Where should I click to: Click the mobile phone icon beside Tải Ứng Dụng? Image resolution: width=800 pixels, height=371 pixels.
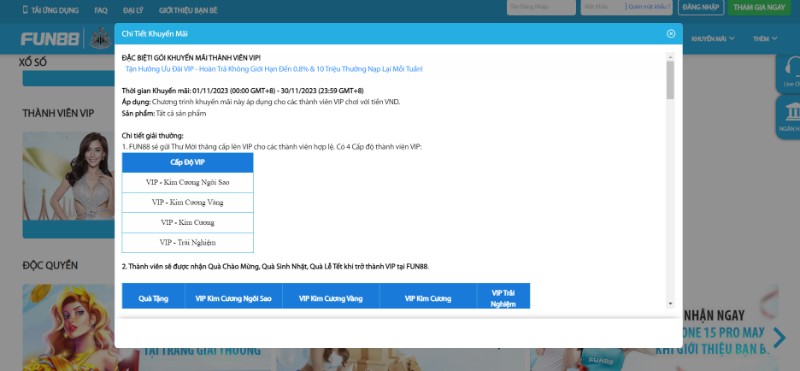tap(25, 10)
